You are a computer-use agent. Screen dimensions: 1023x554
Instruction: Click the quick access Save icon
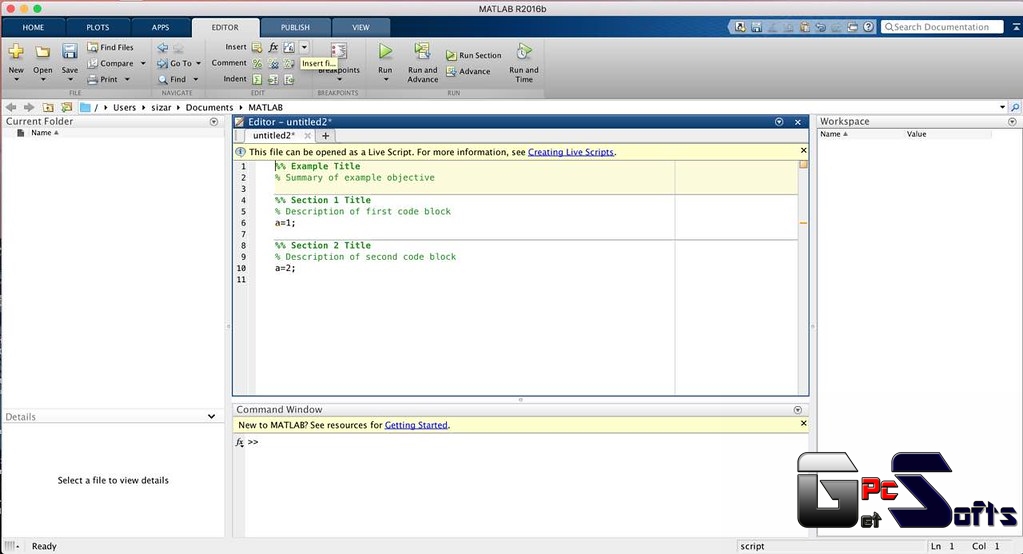[757, 27]
